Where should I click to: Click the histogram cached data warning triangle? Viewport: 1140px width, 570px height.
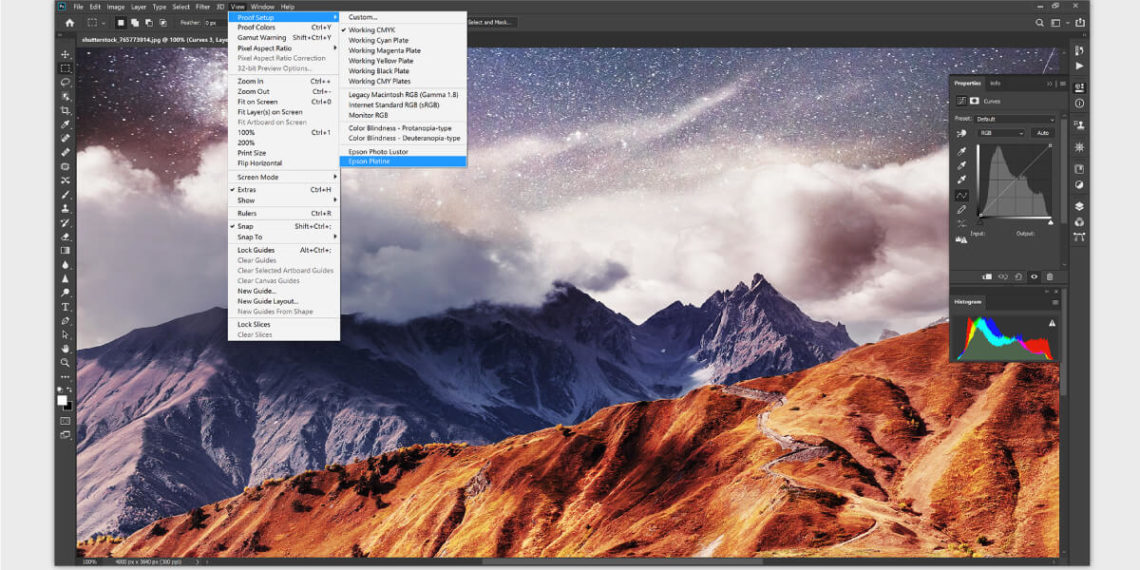point(1052,324)
